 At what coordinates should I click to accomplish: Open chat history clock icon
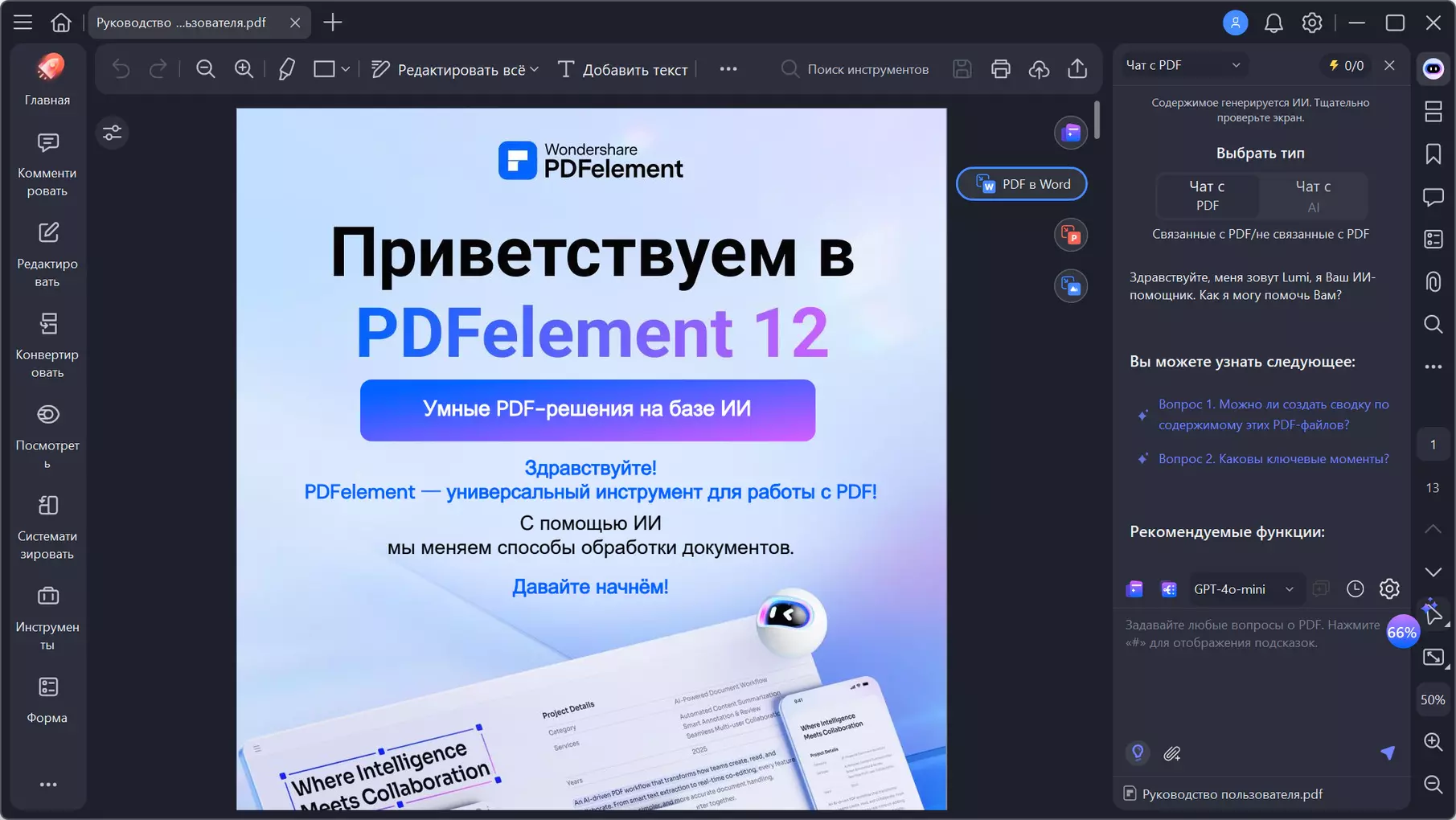point(1356,589)
